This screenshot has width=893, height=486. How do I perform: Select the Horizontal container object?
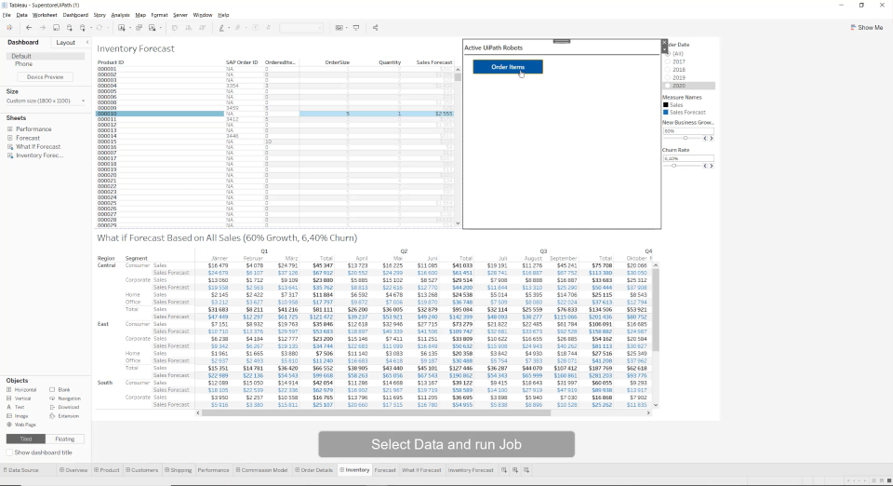22,390
